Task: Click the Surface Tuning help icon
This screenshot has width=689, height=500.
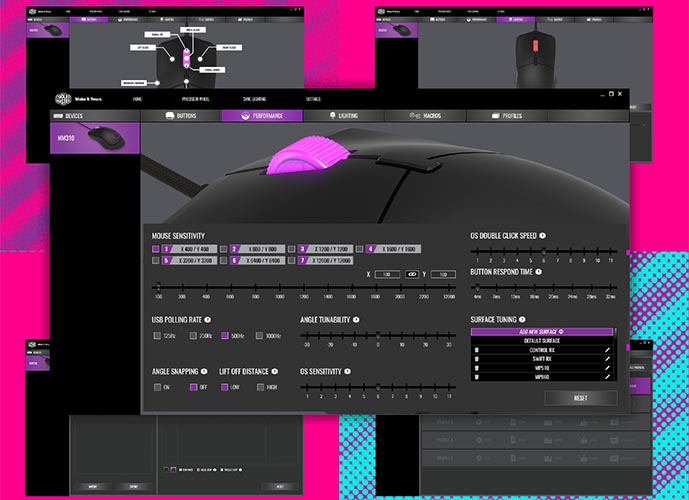Action: [520, 320]
